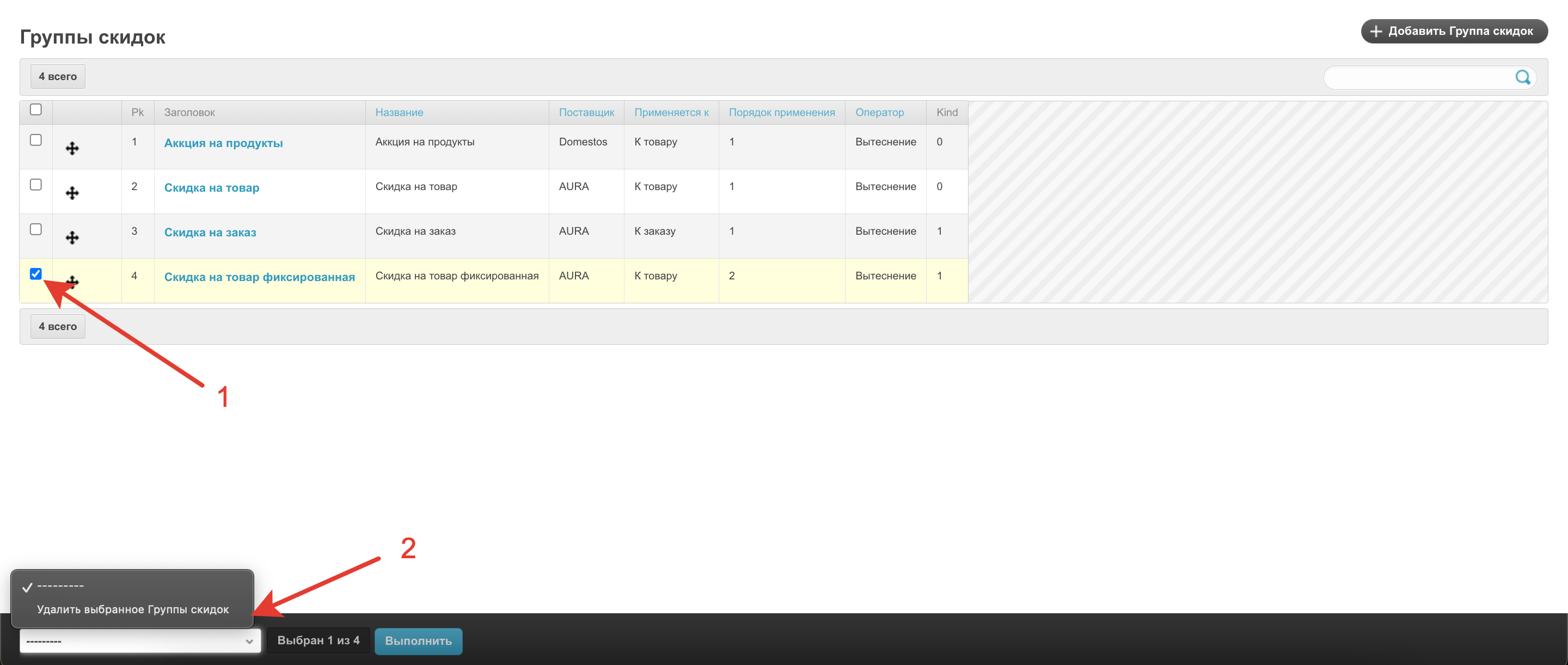Uncheck the checkbox for row 4
The width and height of the screenshot is (1568, 665).
[36, 274]
